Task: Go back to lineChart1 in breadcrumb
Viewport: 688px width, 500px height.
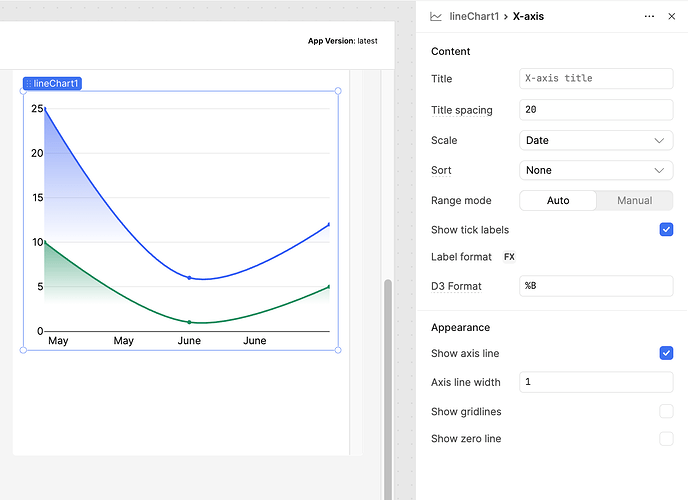Action: click(474, 17)
